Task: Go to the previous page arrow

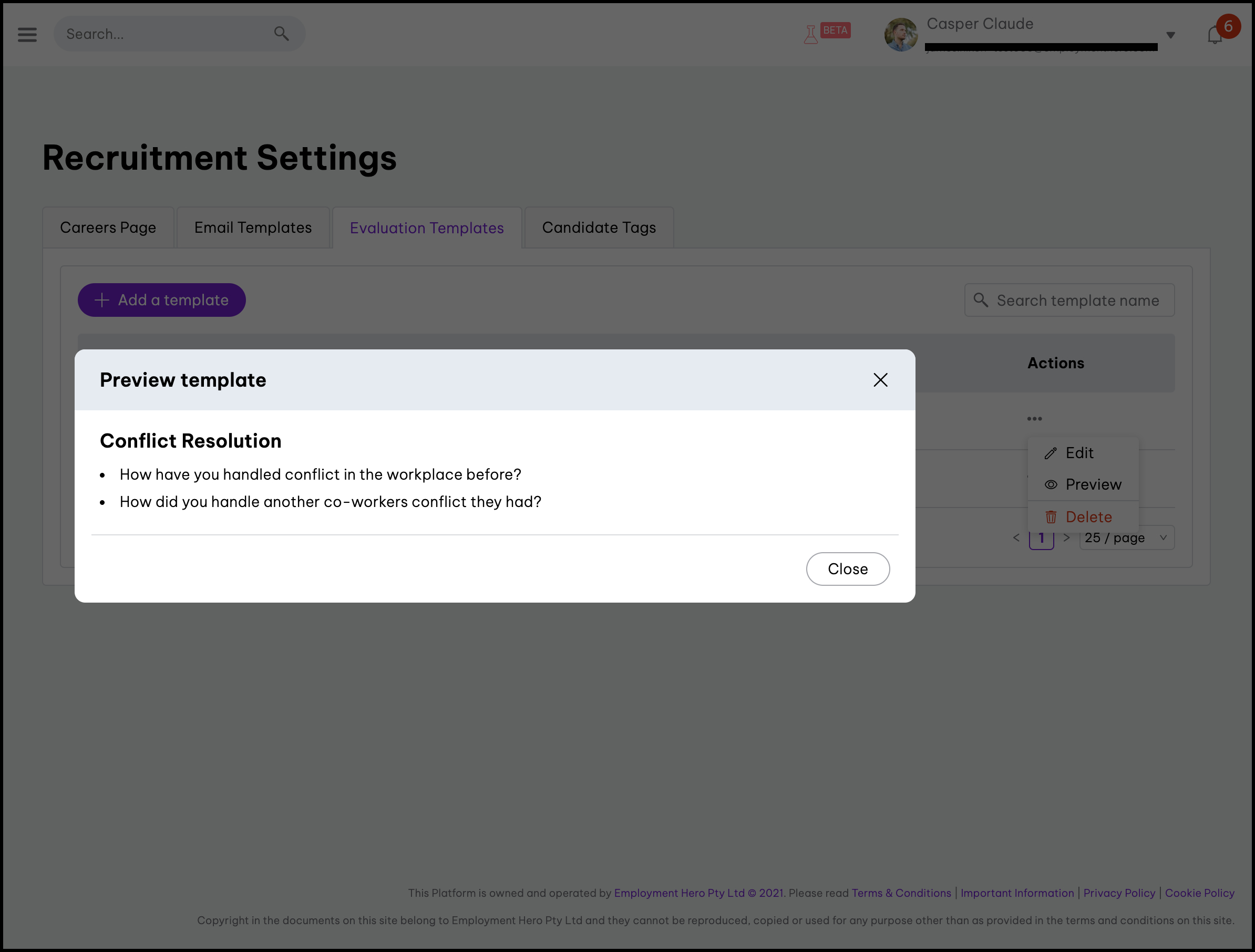Action: click(x=1016, y=538)
